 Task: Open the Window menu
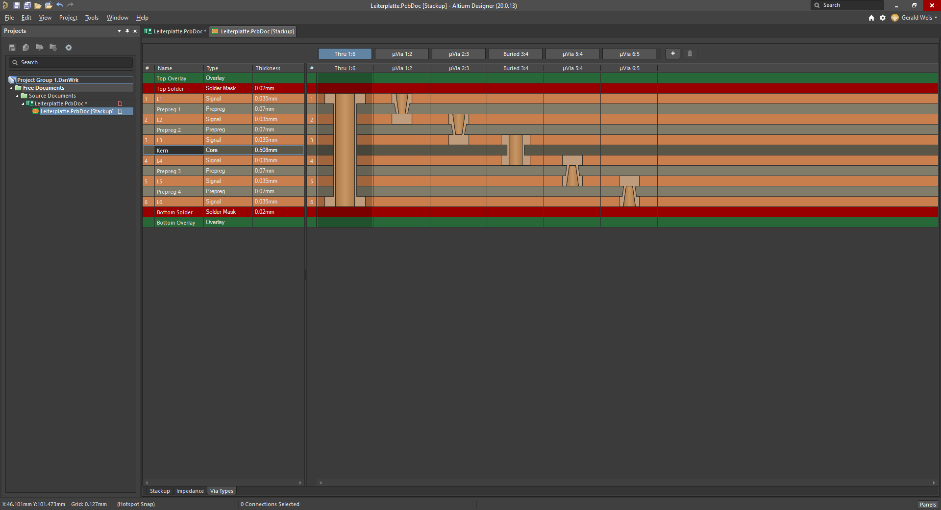(117, 18)
